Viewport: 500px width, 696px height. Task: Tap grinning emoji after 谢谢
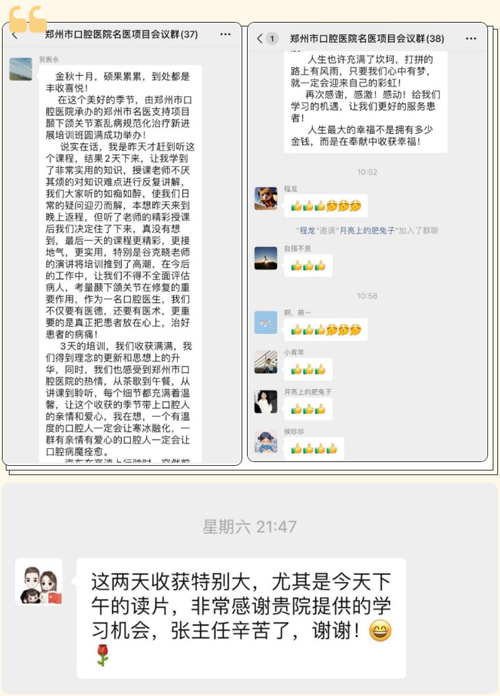point(381,630)
